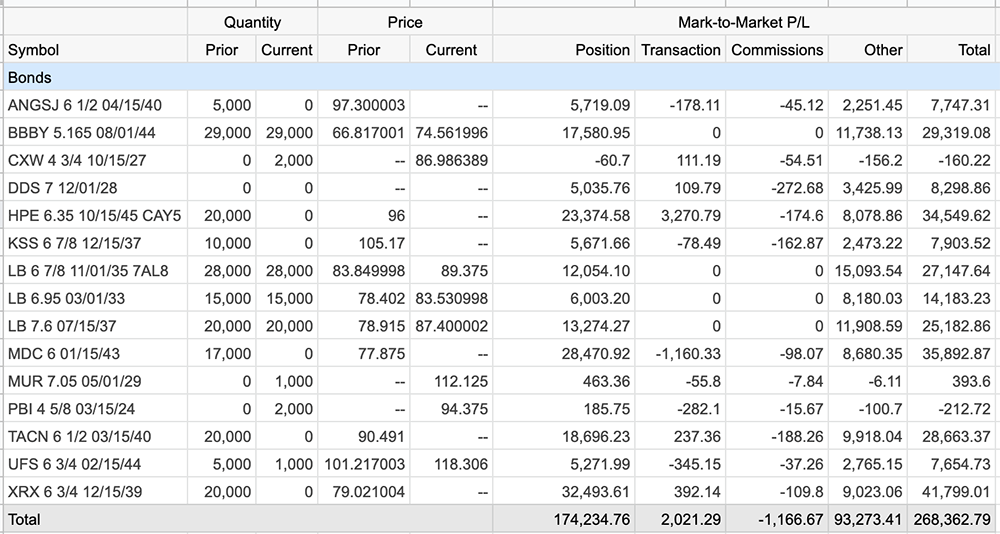Click the BBBY current price 74.561996
This screenshot has width=1000, height=534.
(x=451, y=133)
